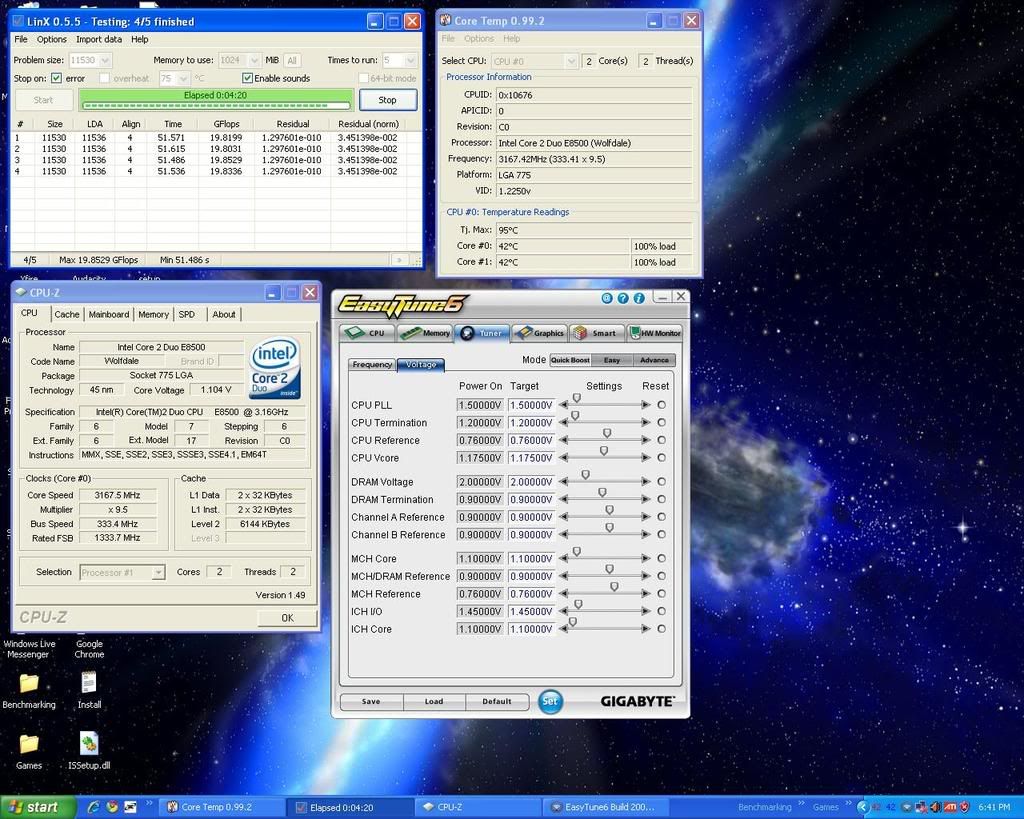Image resolution: width=1024 pixels, height=819 pixels.
Task: Toggle the overheat stop checkbox
Action: point(104,78)
